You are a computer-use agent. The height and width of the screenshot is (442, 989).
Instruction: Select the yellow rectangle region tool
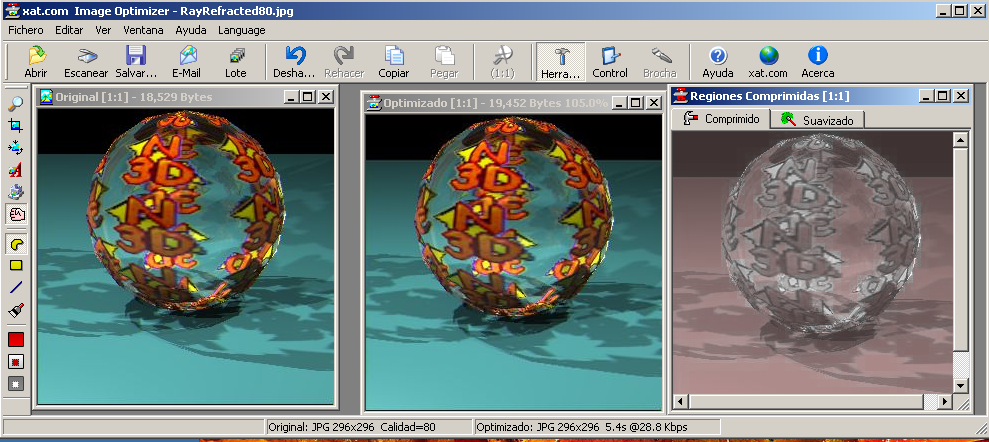click(16, 266)
